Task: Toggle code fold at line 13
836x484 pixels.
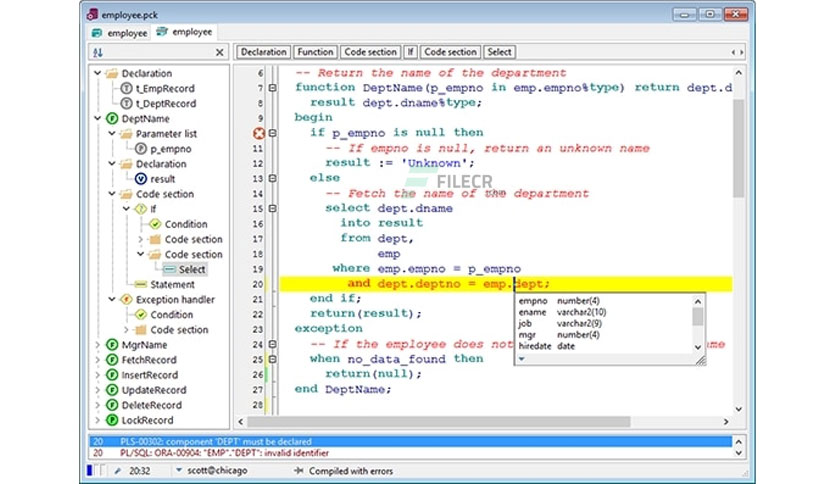Action: pos(272,179)
